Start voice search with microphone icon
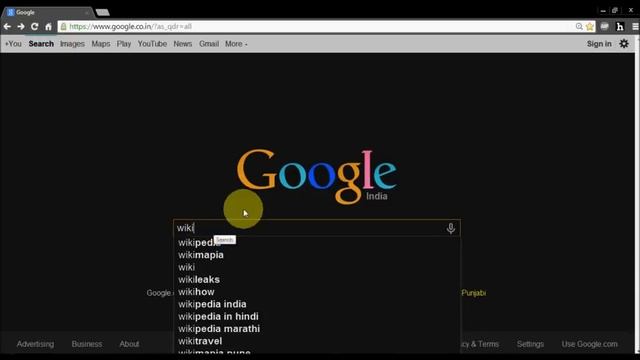Image resolution: width=640 pixels, height=360 pixels. pos(451,228)
